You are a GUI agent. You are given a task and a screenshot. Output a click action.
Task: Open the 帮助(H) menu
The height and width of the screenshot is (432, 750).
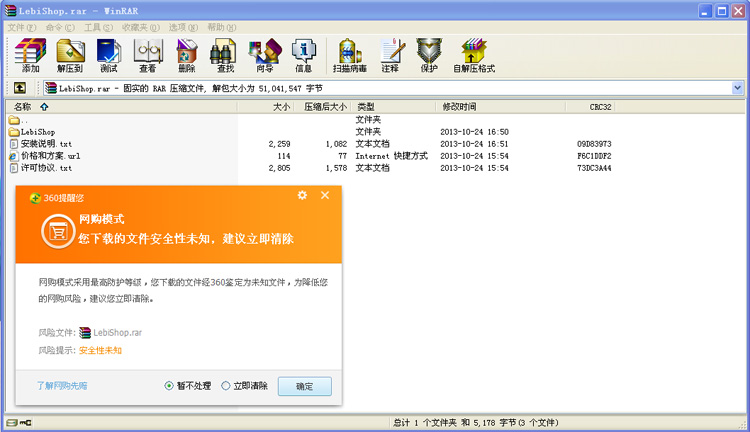point(221,27)
